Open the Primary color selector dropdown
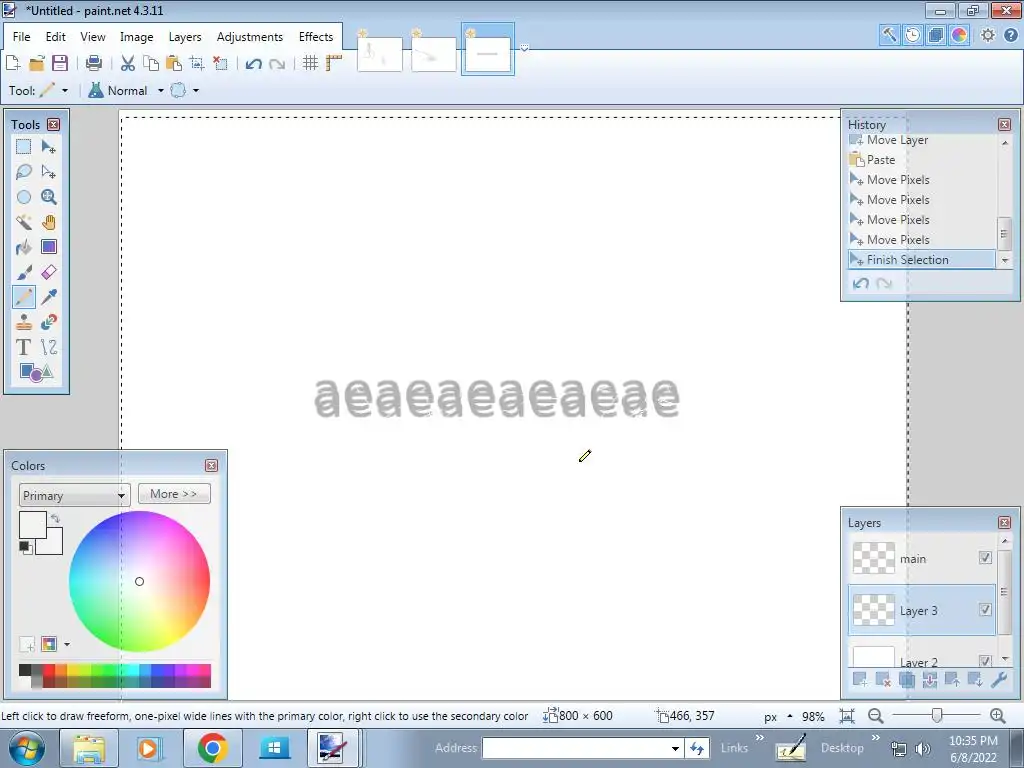This screenshot has height=768, width=1024. (74, 495)
